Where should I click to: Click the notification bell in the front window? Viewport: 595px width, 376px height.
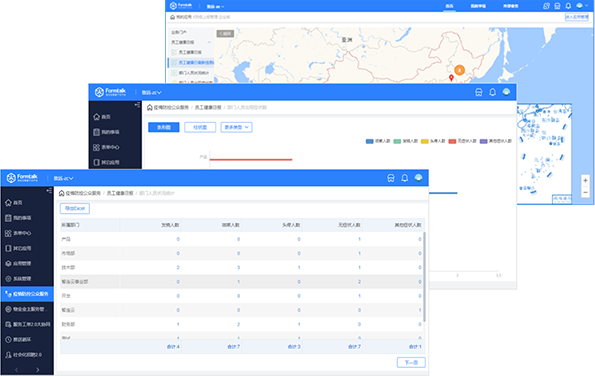point(405,178)
